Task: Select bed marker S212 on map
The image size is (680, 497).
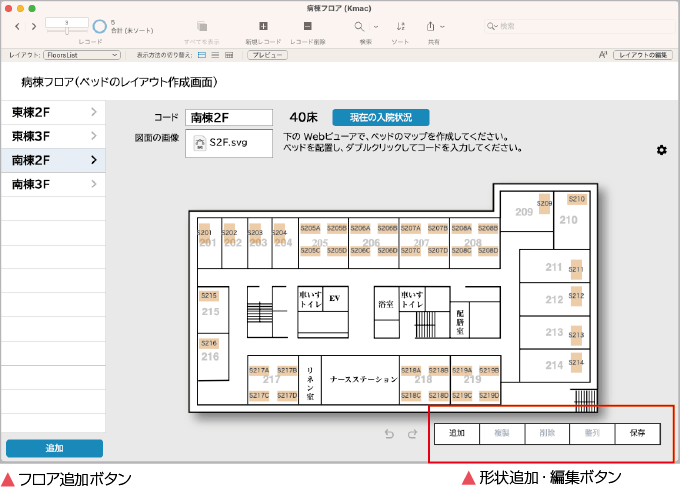Action: 576,296
